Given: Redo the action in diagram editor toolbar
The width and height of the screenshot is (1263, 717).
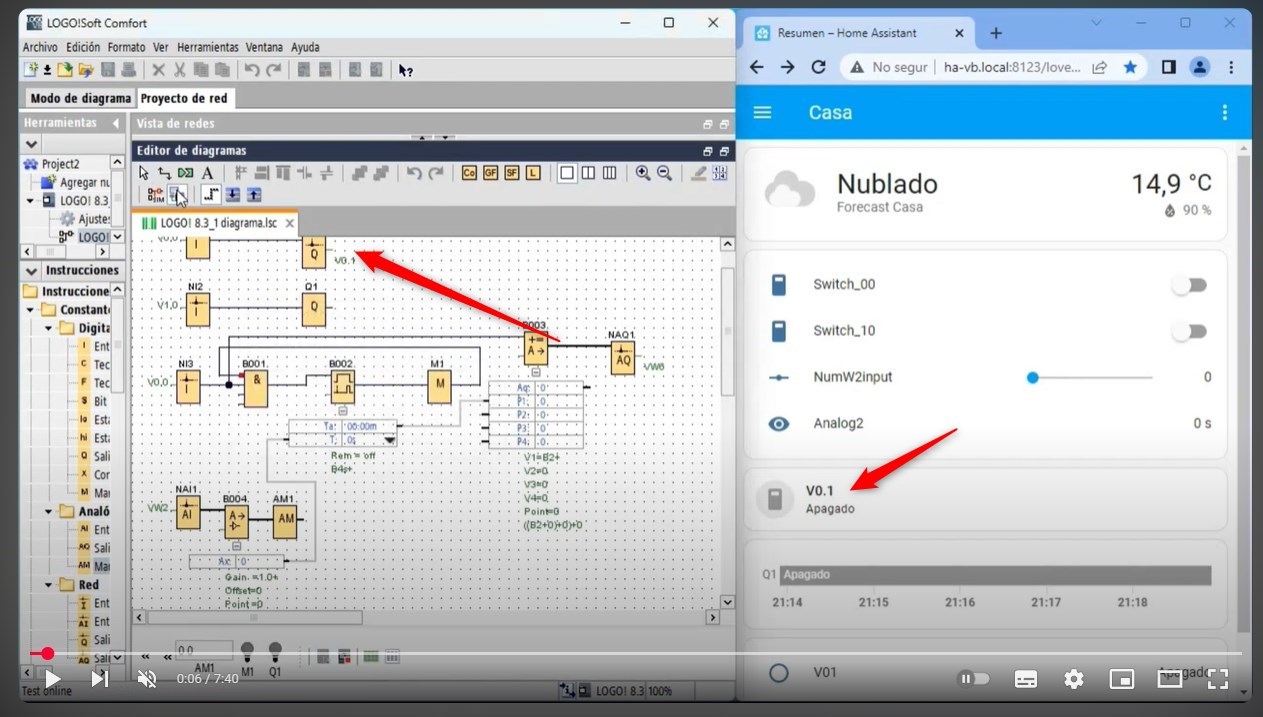Looking at the screenshot, I should (436, 173).
